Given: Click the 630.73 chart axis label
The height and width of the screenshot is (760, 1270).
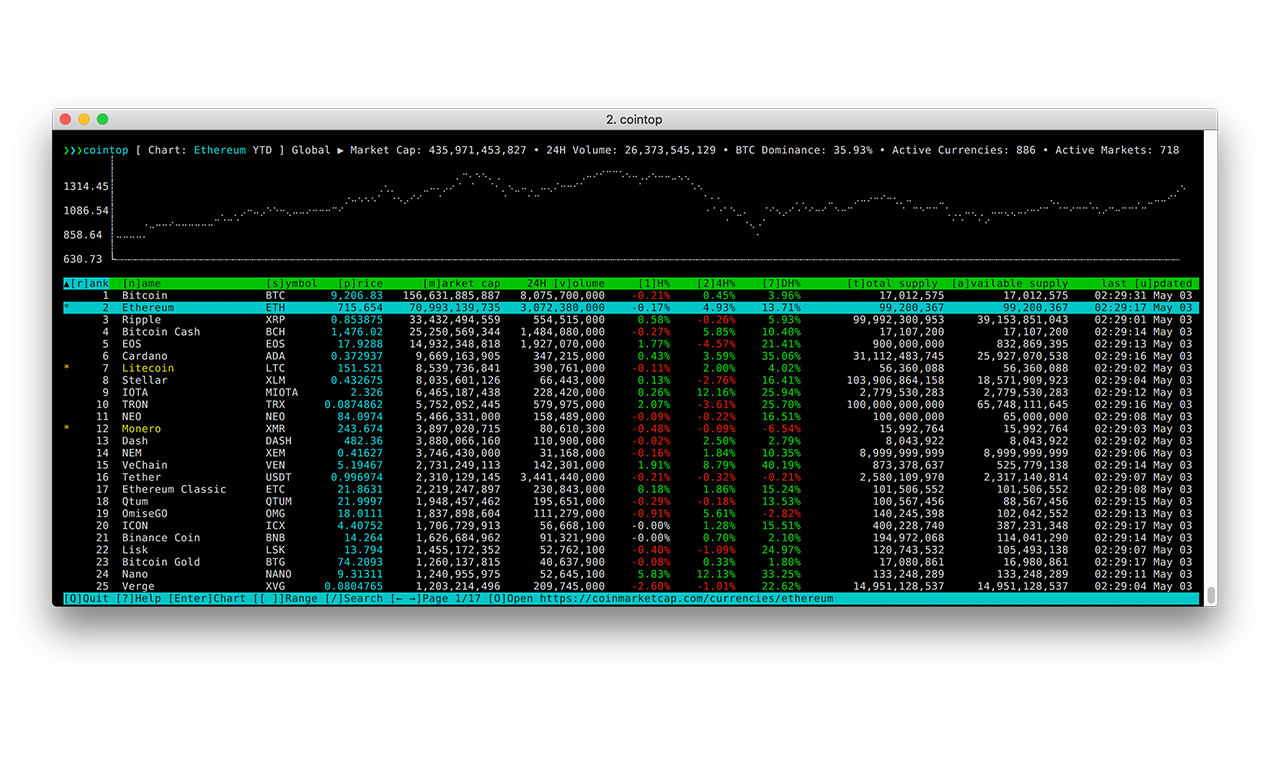Looking at the screenshot, I should point(83,259).
